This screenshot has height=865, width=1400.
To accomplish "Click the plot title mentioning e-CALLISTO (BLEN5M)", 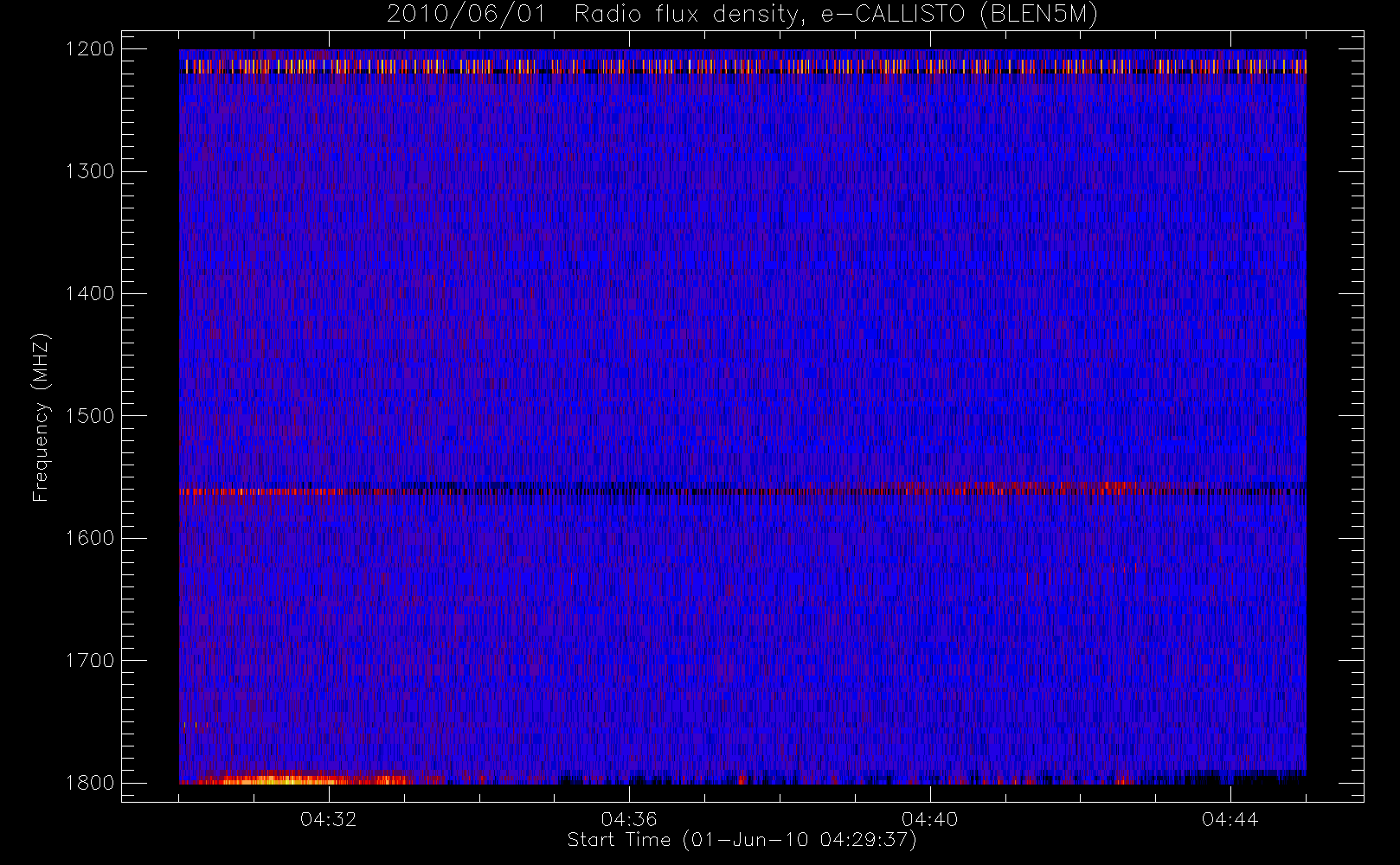I will [742, 15].
